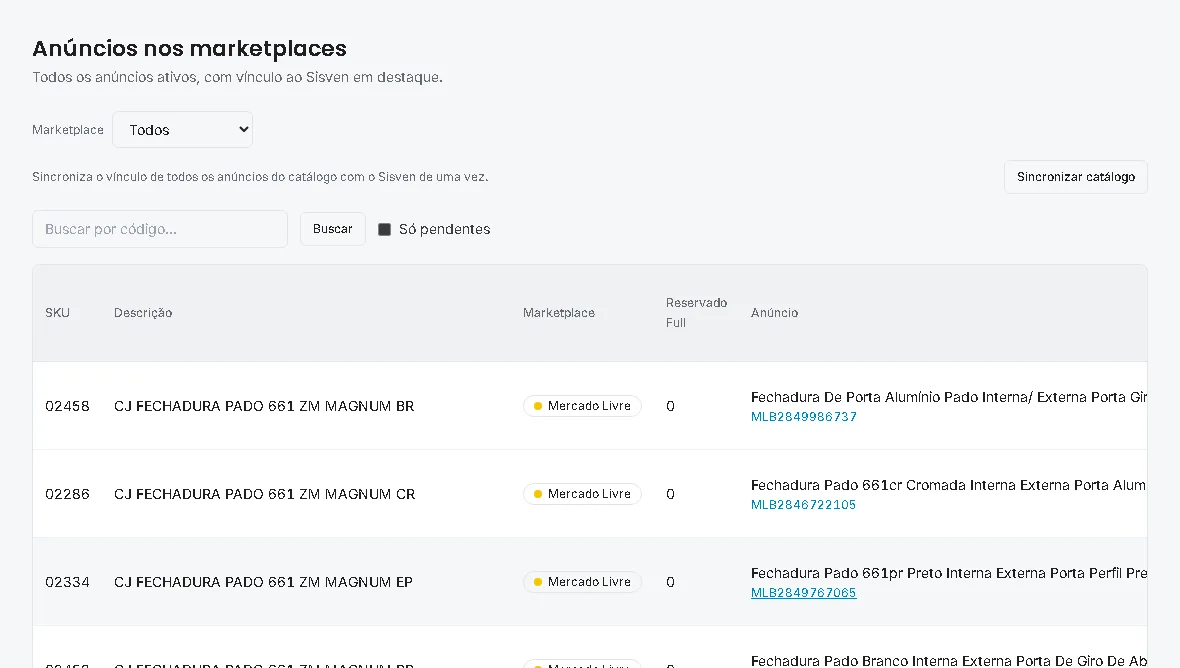Click the Sincronizar catálogo button
The height and width of the screenshot is (668, 1180).
click(1075, 177)
